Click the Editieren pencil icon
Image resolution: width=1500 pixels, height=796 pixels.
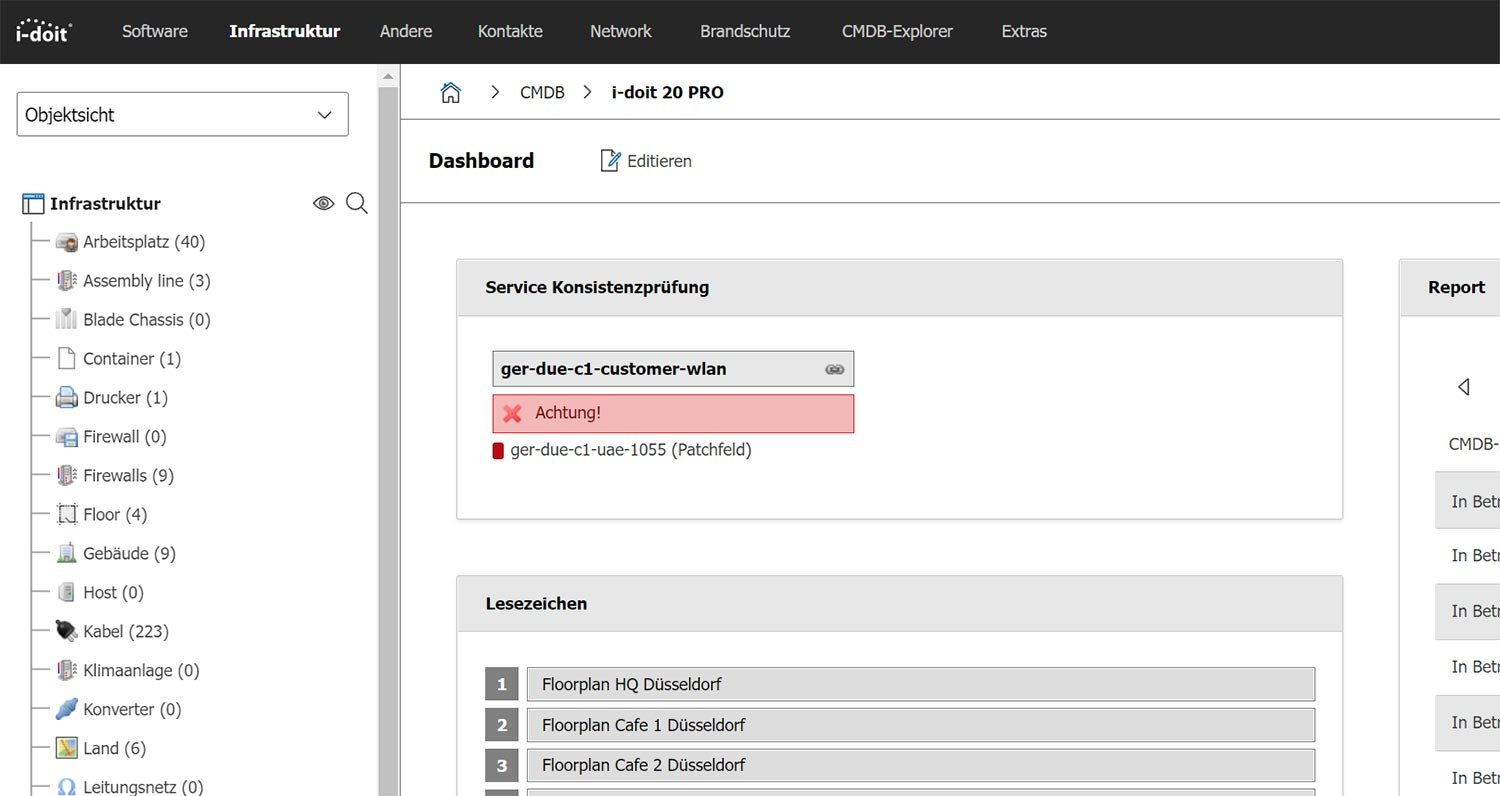pos(610,160)
